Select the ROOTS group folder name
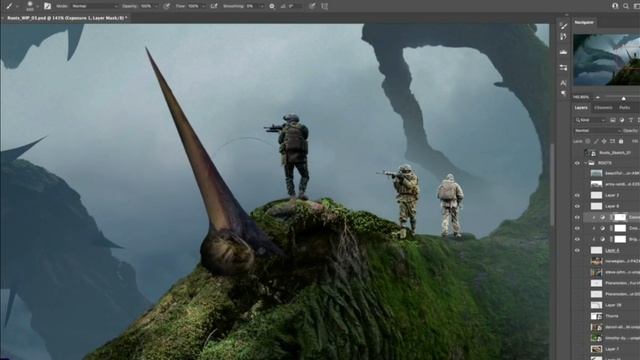 tap(604, 163)
